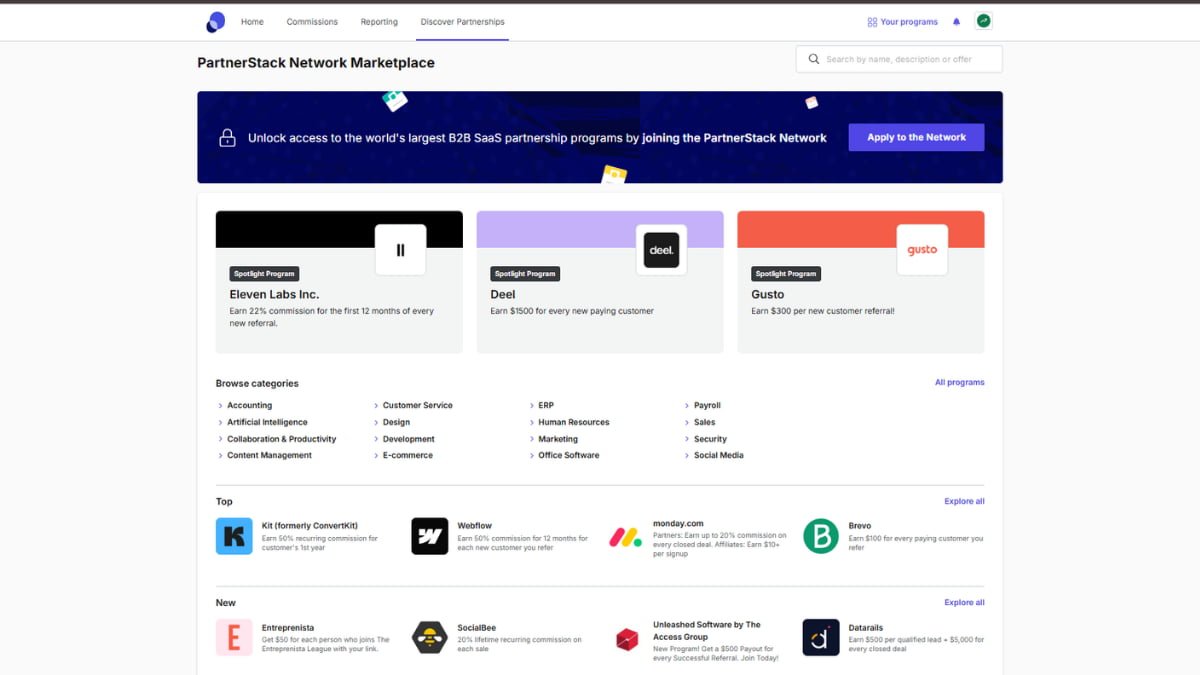
Task: Click the Entreprenista program title
Action: click(288, 628)
